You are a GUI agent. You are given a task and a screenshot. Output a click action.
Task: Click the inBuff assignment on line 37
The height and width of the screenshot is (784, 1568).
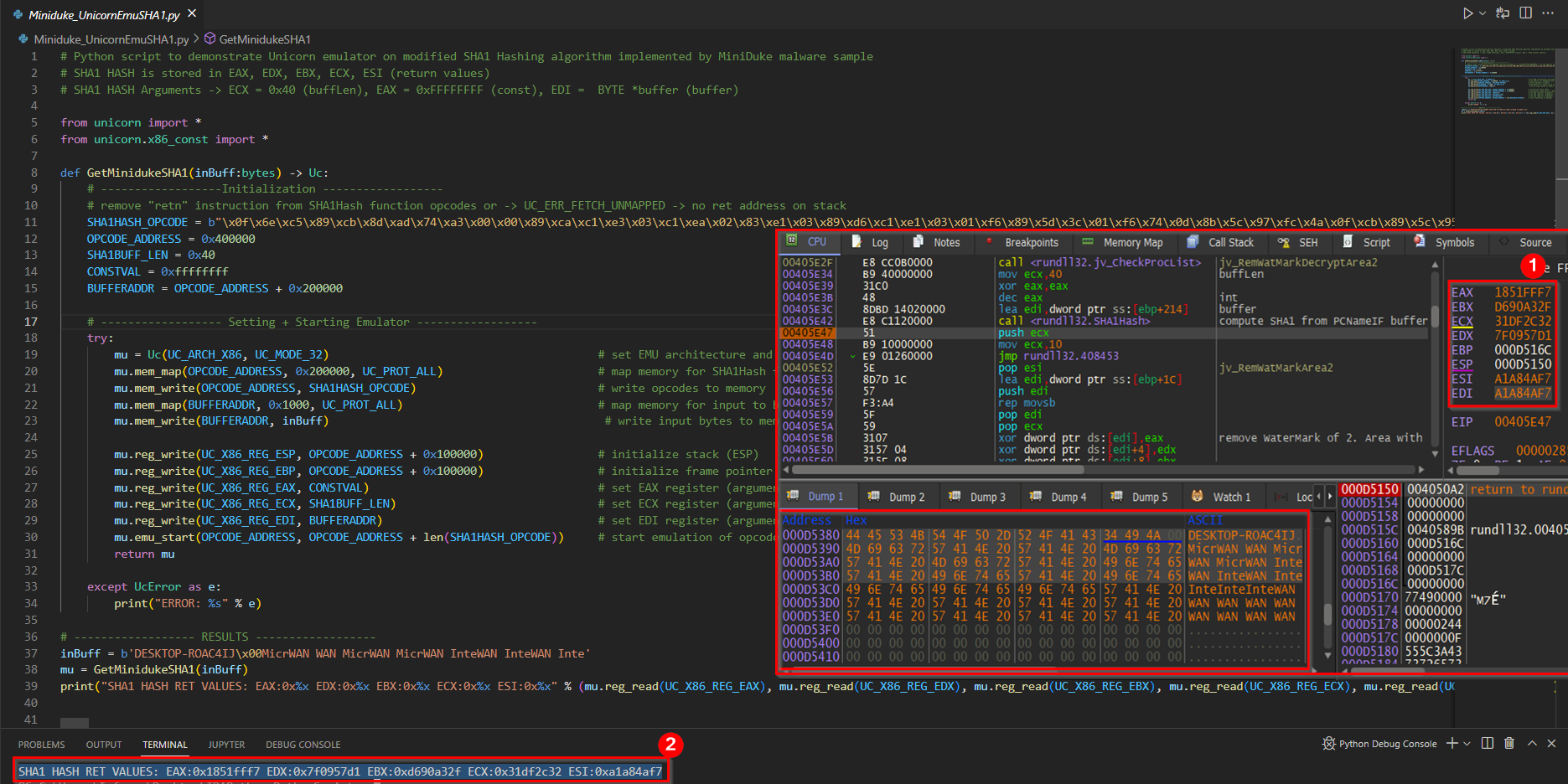pyautogui.click(x=325, y=653)
